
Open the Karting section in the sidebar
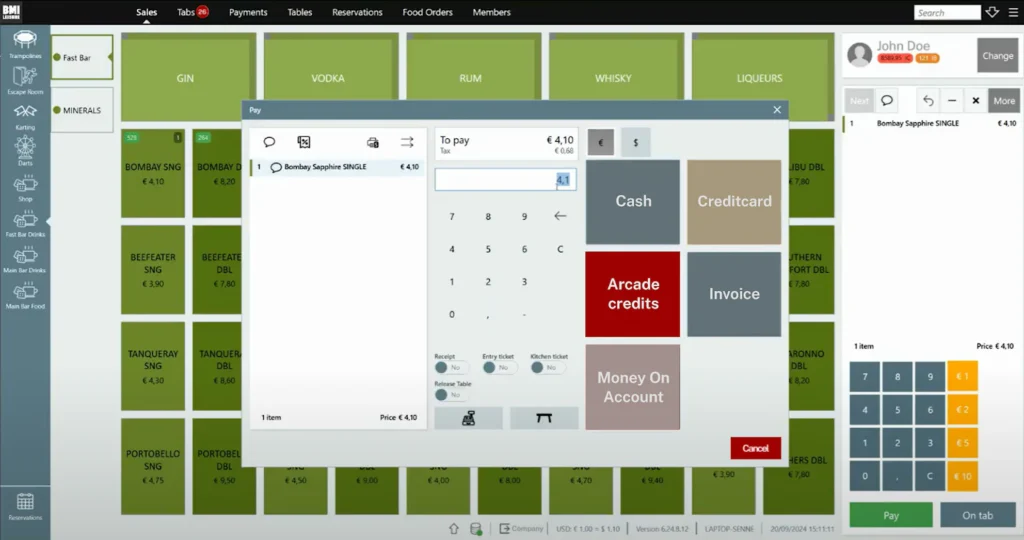tap(25, 114)
